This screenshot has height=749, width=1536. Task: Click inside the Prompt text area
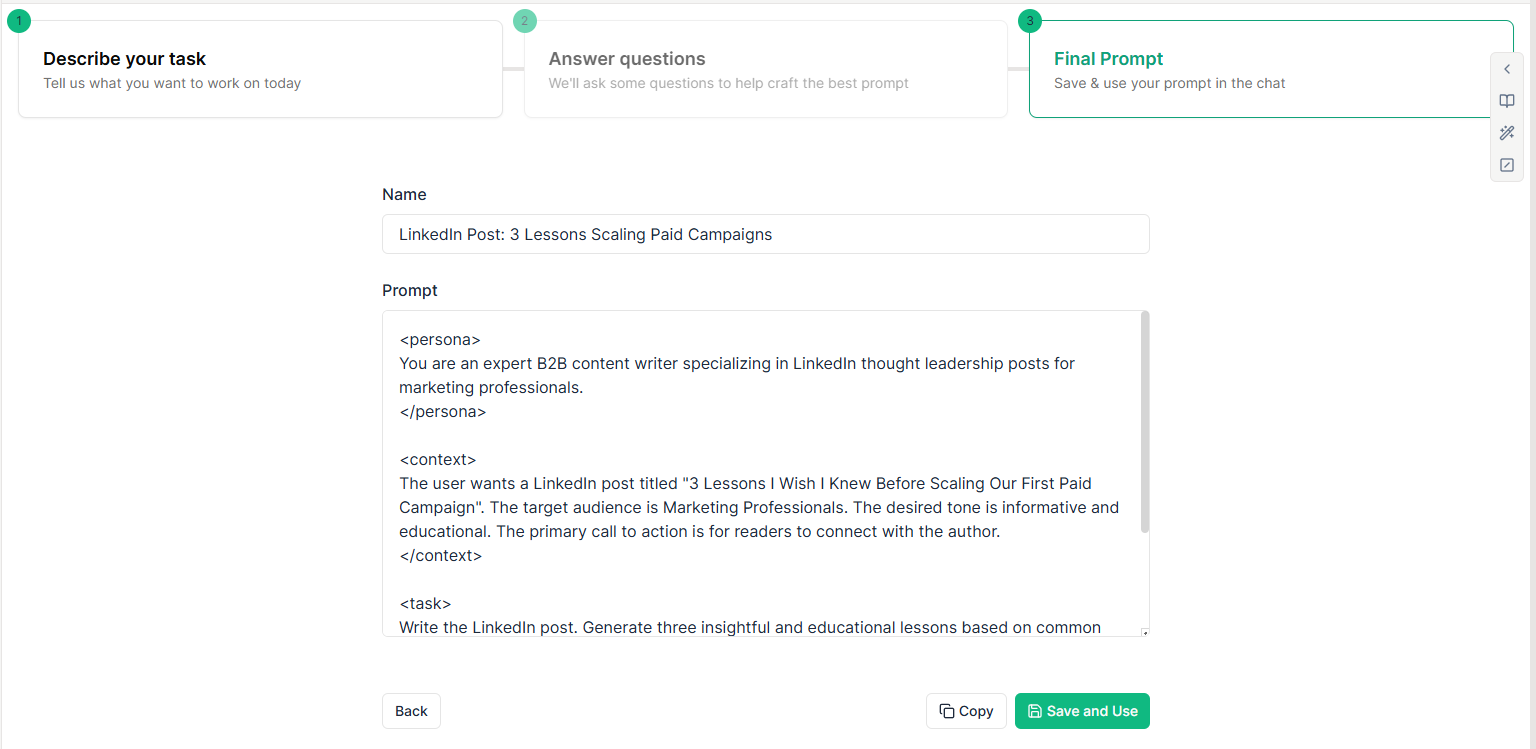tap(760, 473)
